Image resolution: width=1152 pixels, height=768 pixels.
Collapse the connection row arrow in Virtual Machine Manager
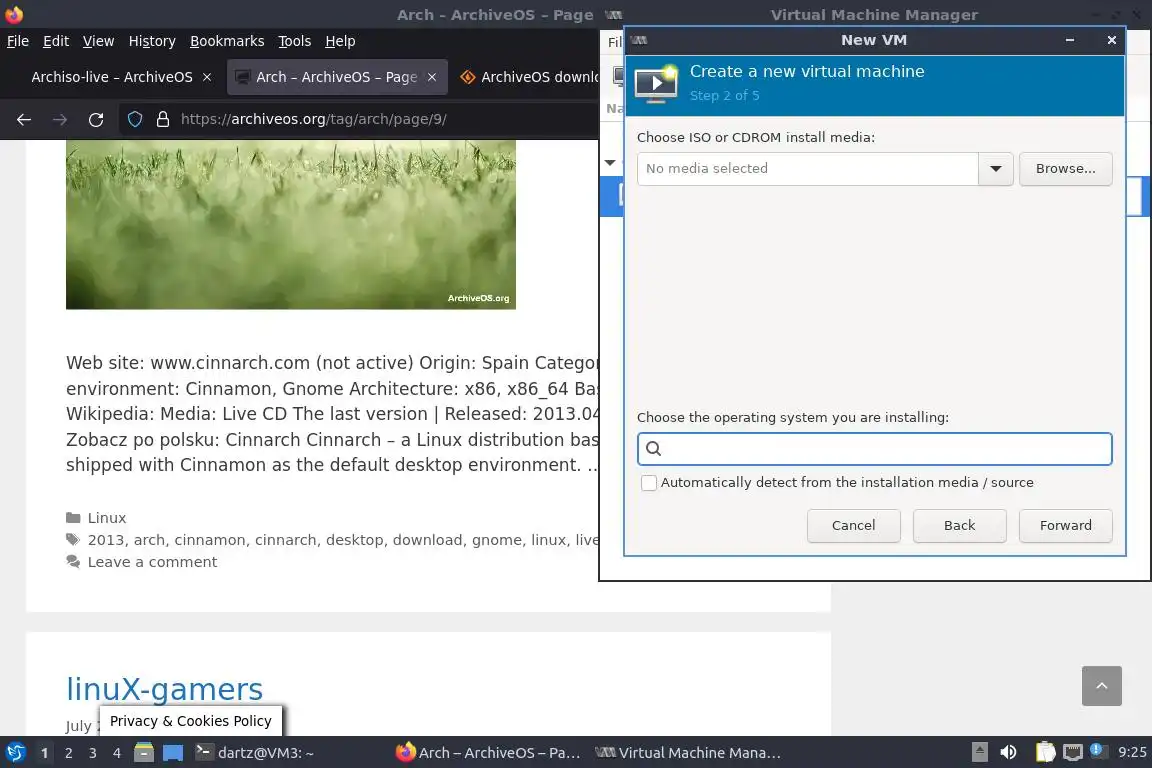pyautogui.click(x=610, y=162)
